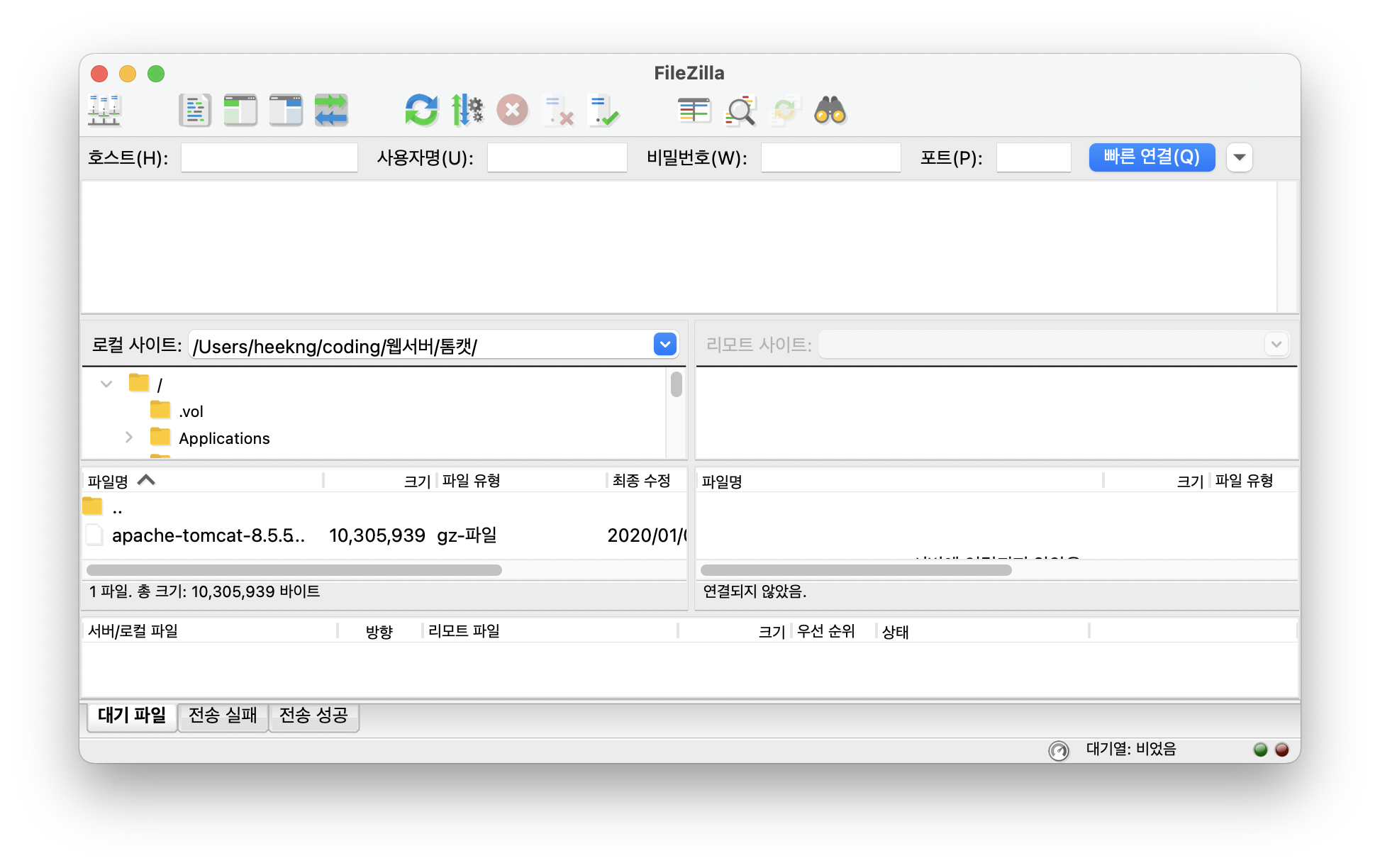Toggle the local directory tree icon
1380x868 pixels.
pyautogui.click(x=240, y=111)
